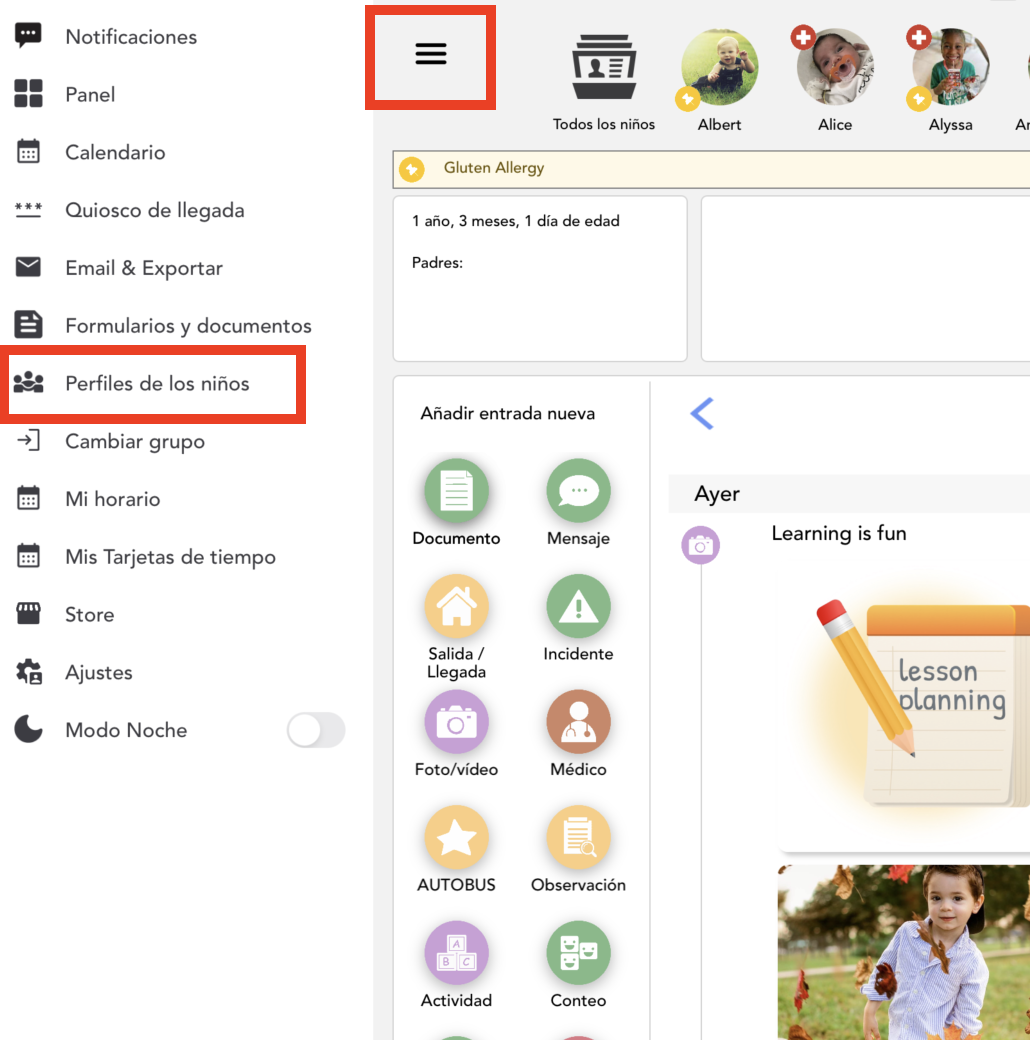Open the boy in leaves photo

tap(904, 952)
